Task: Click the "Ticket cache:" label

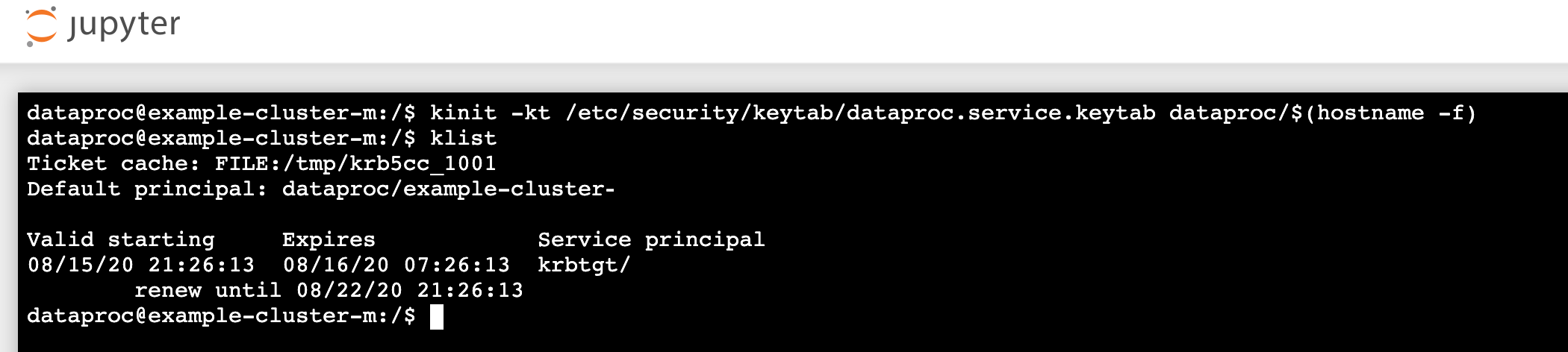Action: tap(113, 164)
